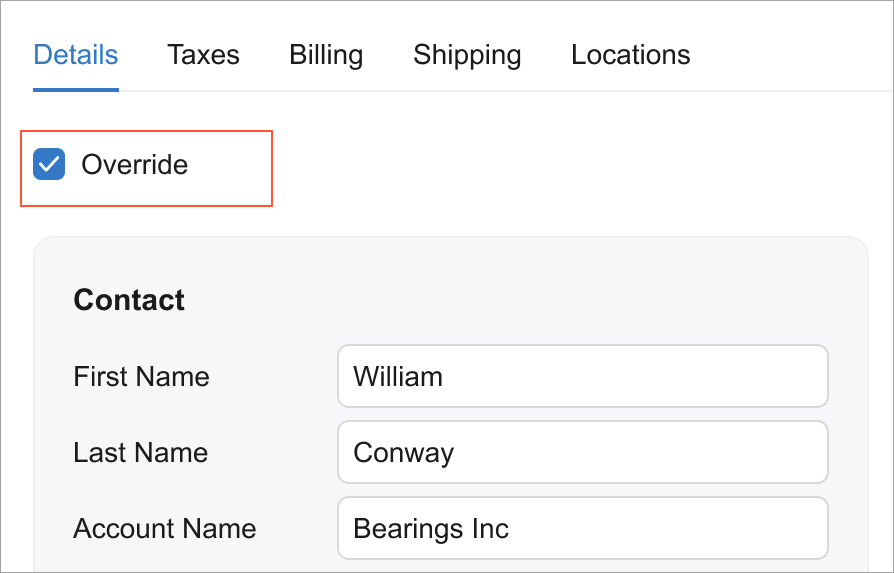Click the Override label text
Image resolution: width=894 pixels, height=573 pixels.
134,164
